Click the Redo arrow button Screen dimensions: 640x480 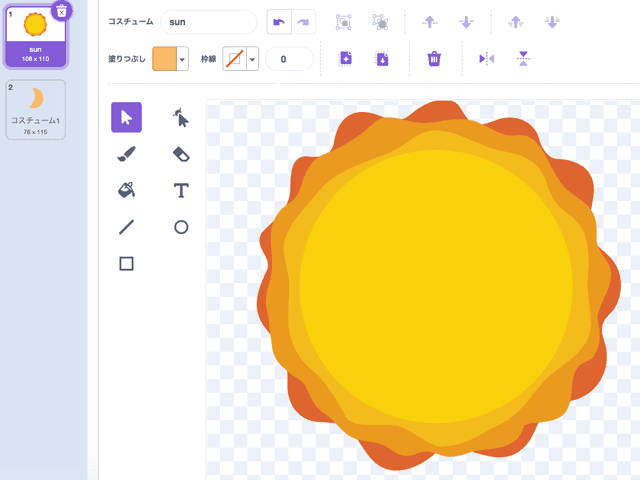[x=301, y=22]
